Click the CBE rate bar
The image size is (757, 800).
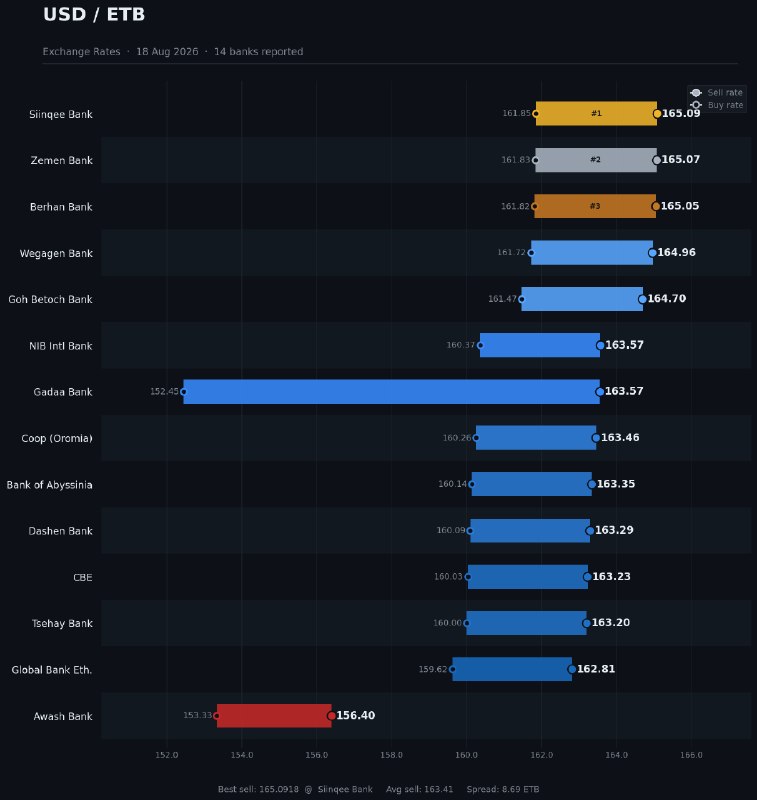pos(528,577)
